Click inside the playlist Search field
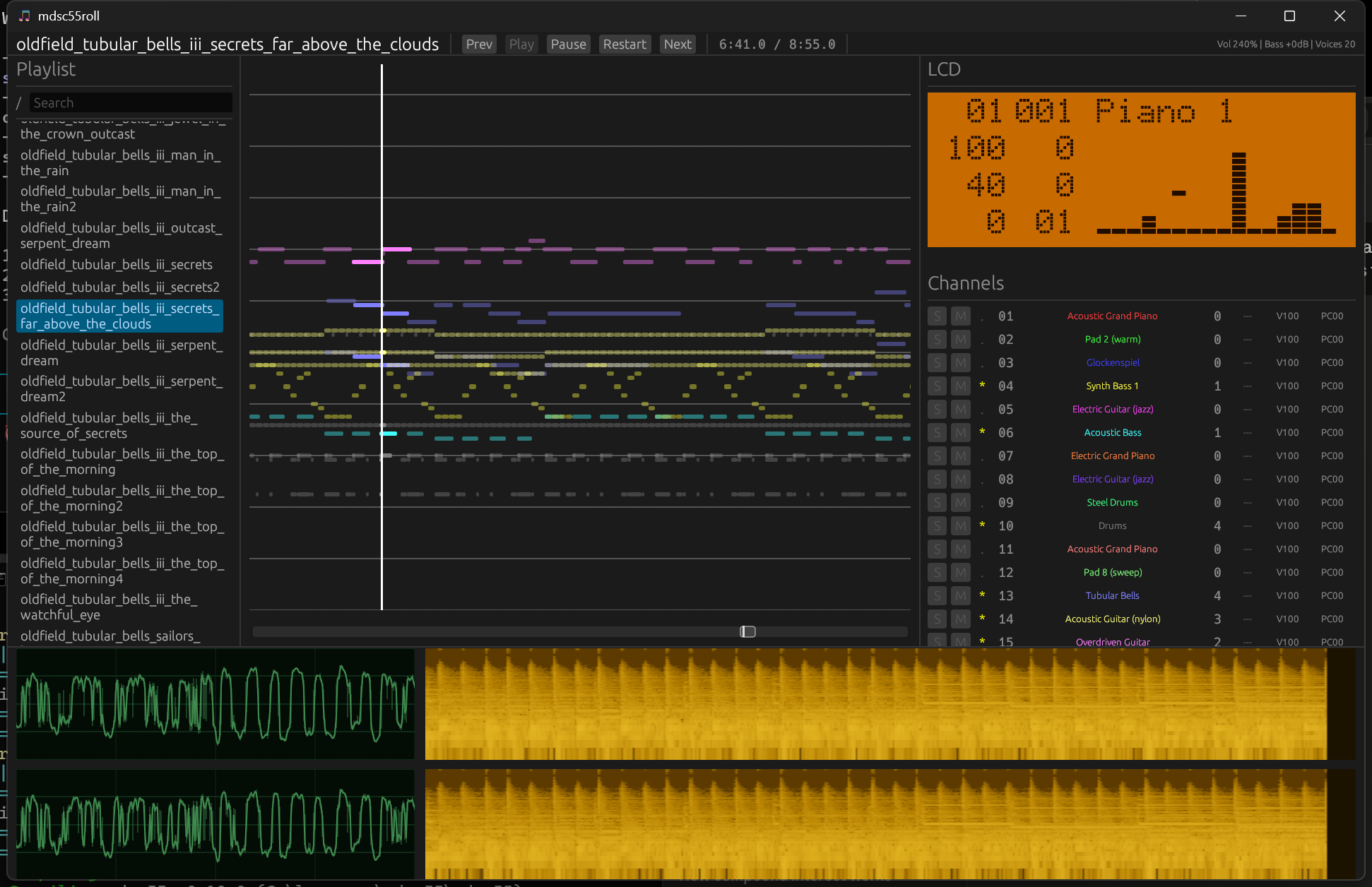1372x887 pixels. [x=131, y=102]
